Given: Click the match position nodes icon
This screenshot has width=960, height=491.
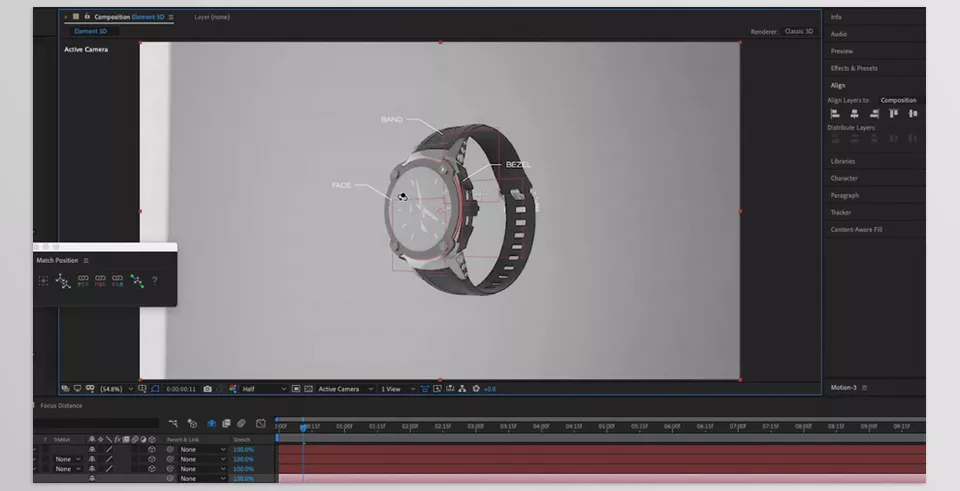Looking at the screenshot, I should tap(62, 281).
